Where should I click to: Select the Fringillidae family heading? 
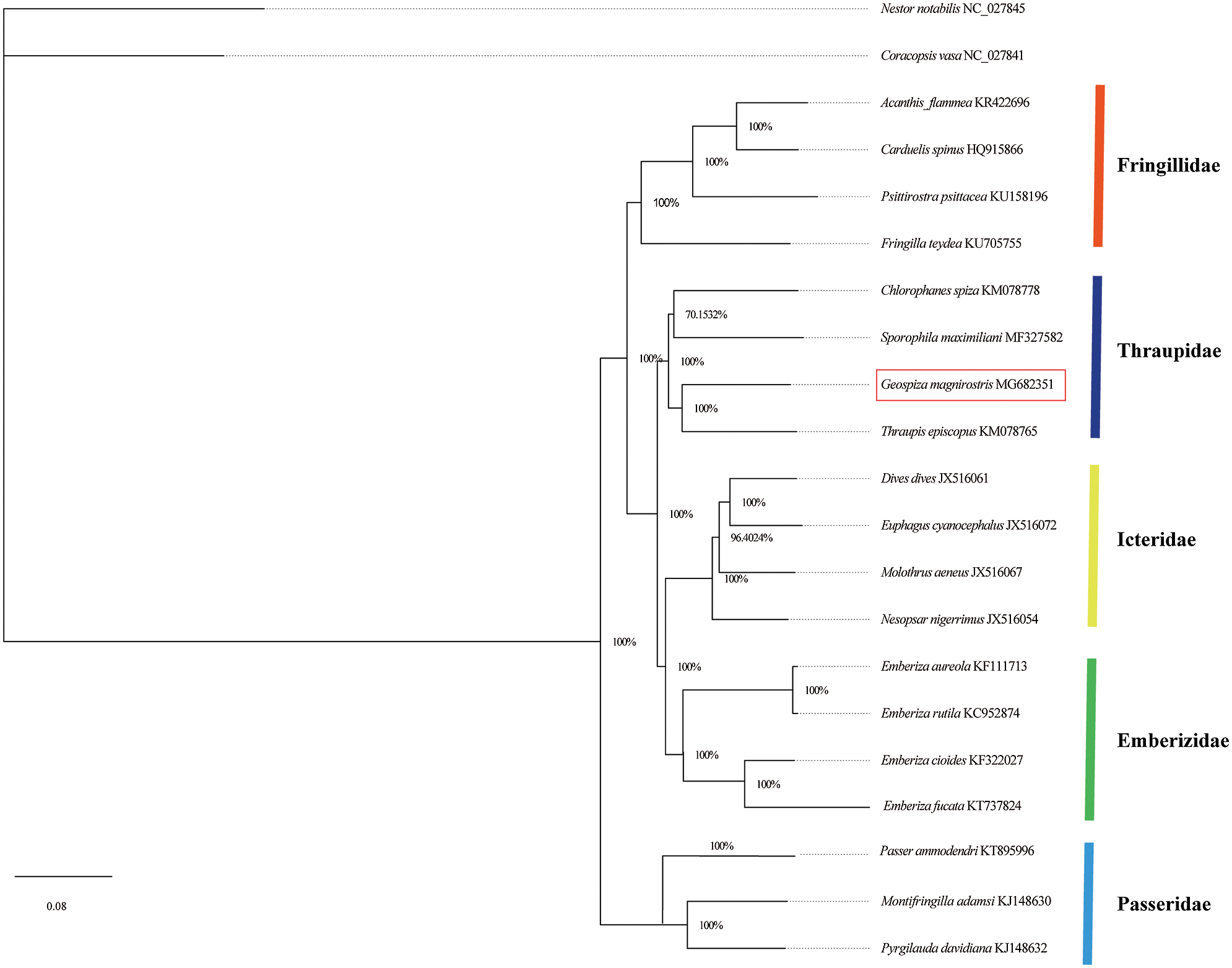[x=1168, y=165]
